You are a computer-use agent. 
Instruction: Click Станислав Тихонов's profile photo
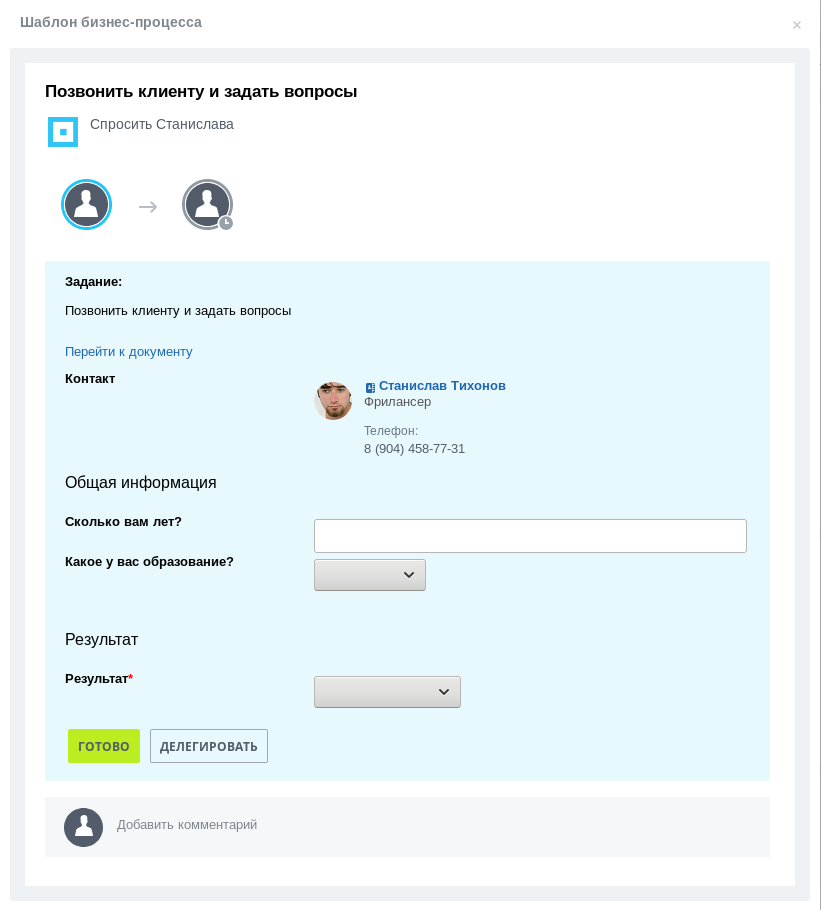[x=333, y=400]
